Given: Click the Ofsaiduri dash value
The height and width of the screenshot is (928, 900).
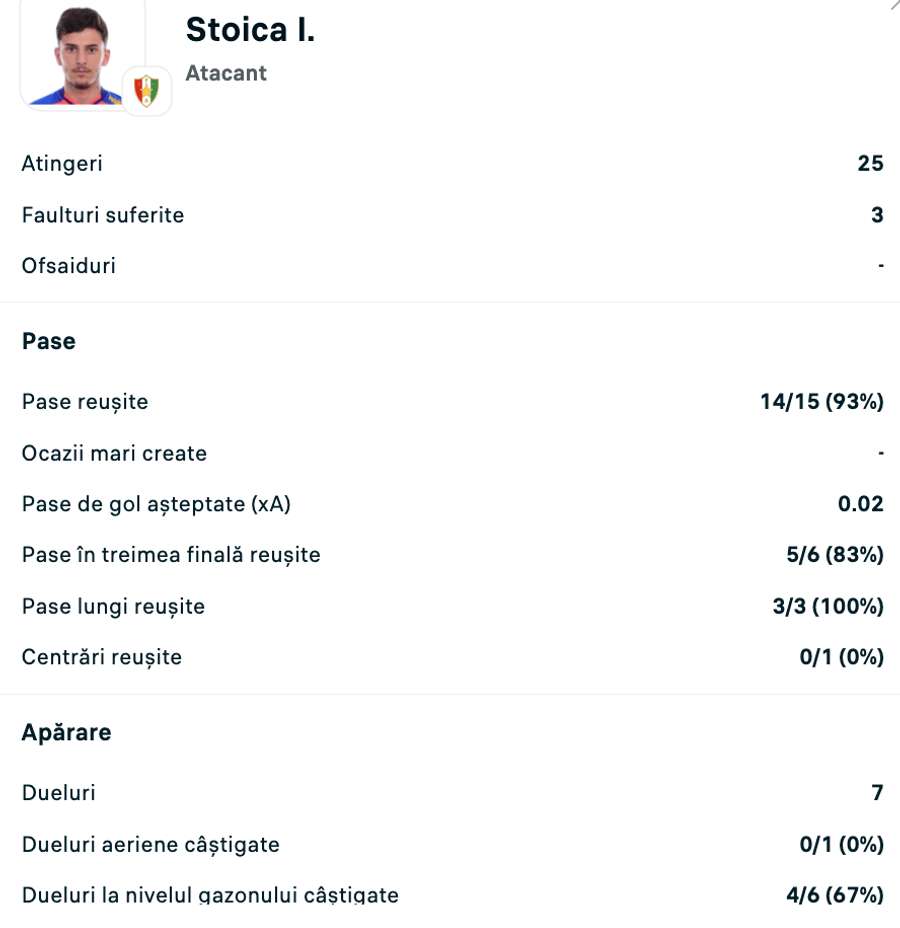Looking at the screenshot, I should pos(879,265).
